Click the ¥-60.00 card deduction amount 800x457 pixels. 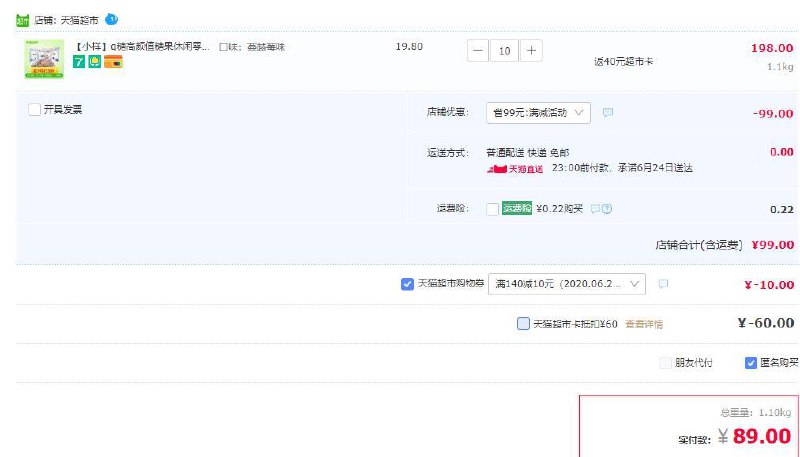coord(766,323)
